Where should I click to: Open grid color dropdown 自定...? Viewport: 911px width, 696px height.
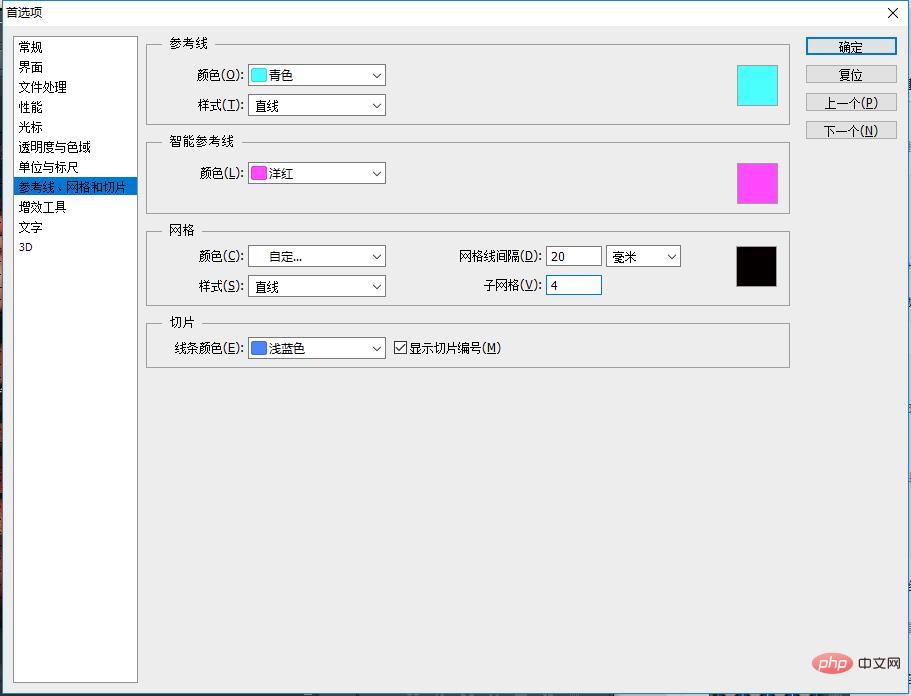pos(317,256)
